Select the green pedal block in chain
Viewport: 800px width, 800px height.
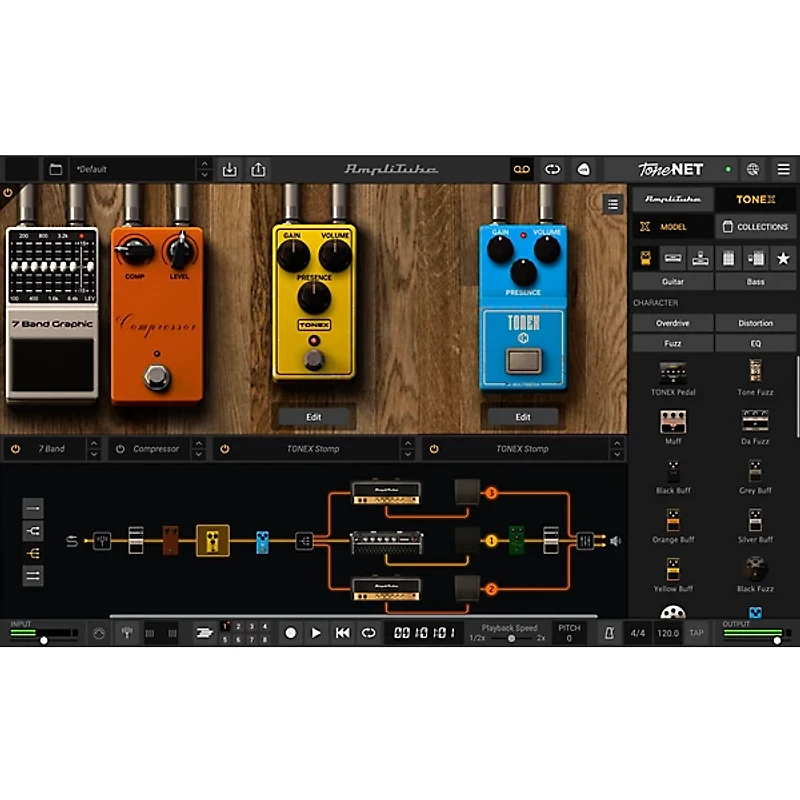[516, 540]
